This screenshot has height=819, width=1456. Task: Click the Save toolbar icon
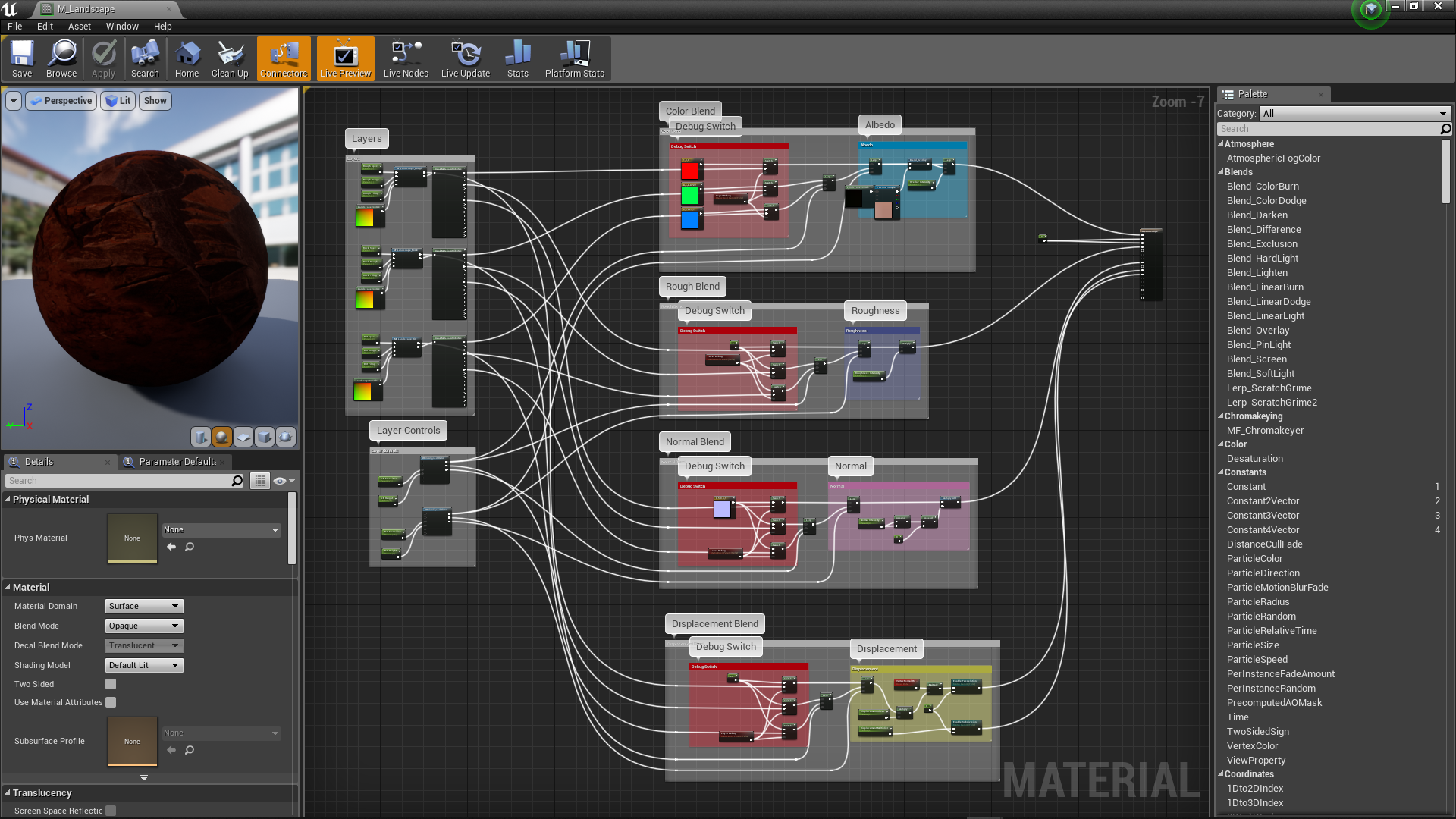(22, 58)
